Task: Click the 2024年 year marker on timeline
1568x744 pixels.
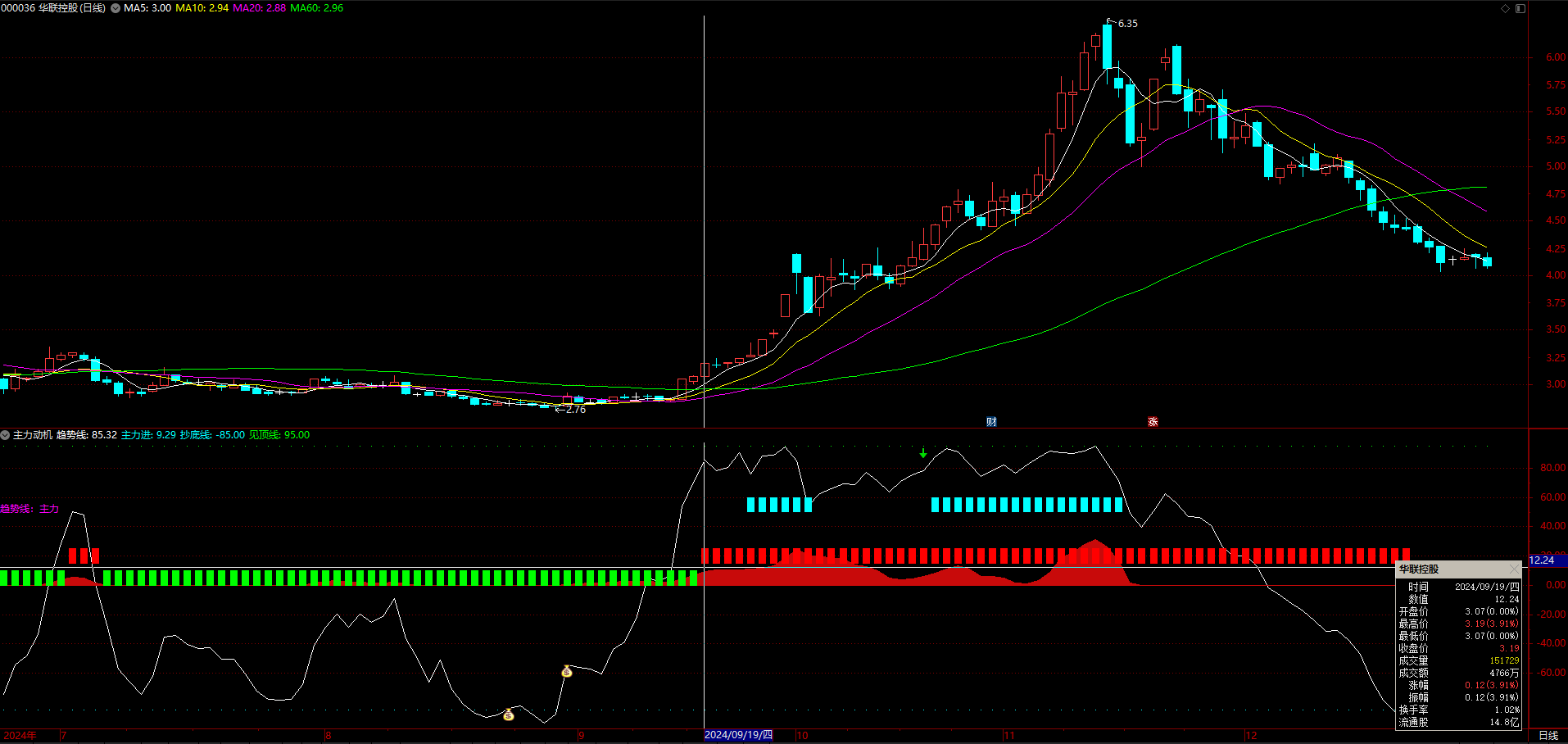Action: [x=20, y=735]
